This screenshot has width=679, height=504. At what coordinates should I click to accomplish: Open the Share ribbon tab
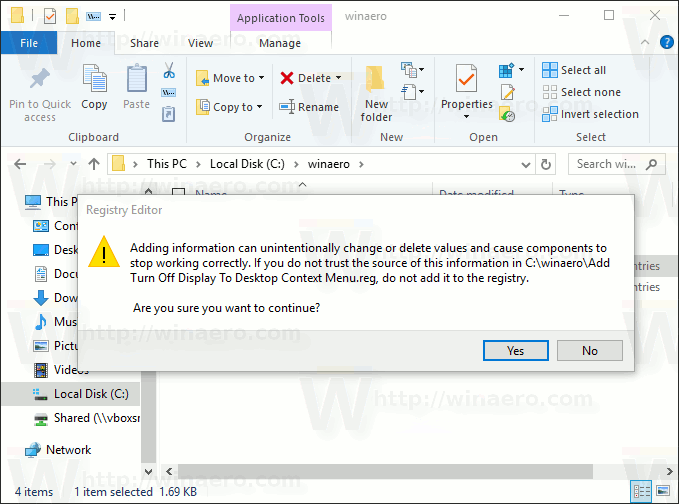point(144,43)
